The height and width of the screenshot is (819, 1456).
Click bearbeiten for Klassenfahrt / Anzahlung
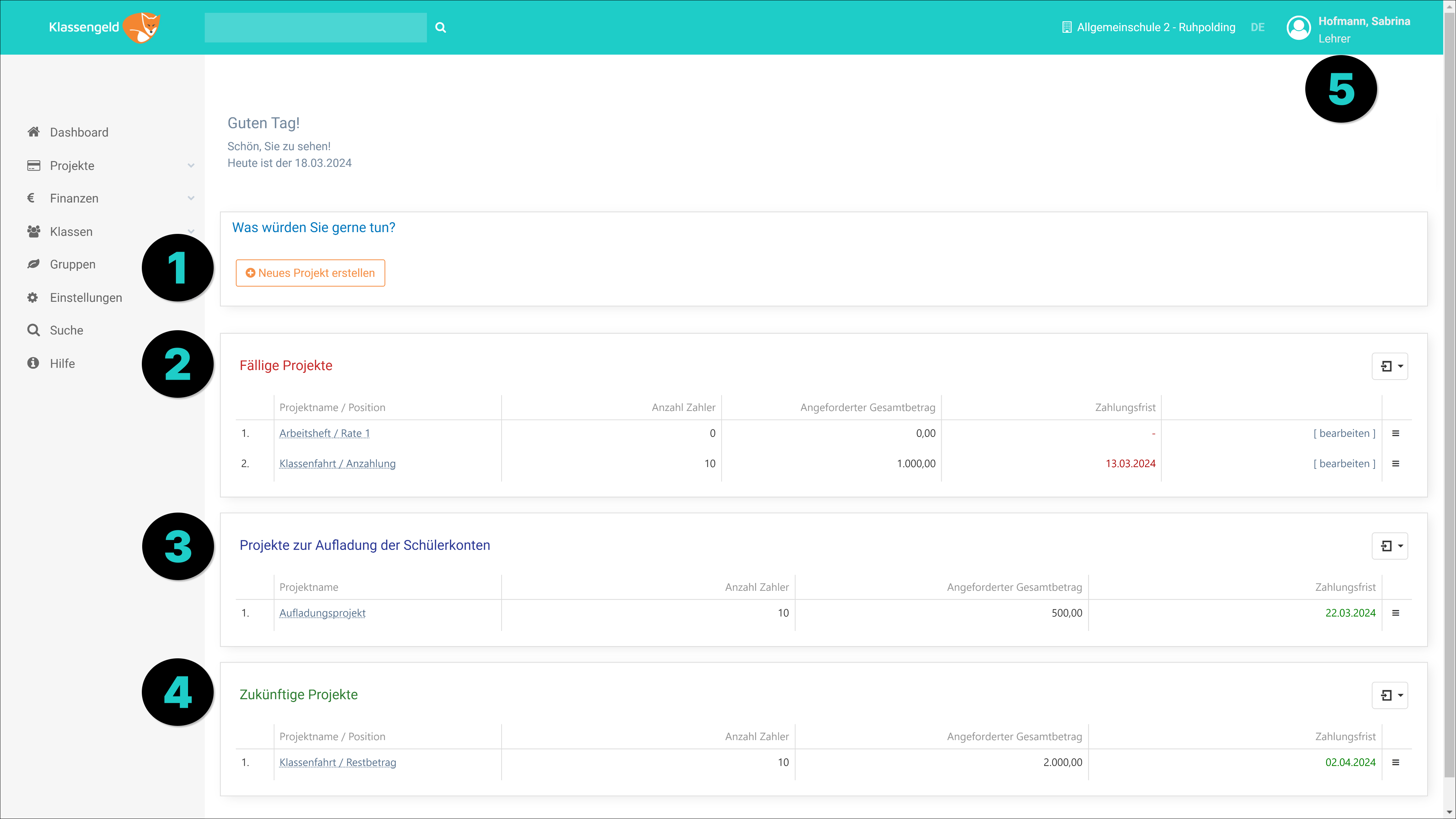(x=1345, y=464)
